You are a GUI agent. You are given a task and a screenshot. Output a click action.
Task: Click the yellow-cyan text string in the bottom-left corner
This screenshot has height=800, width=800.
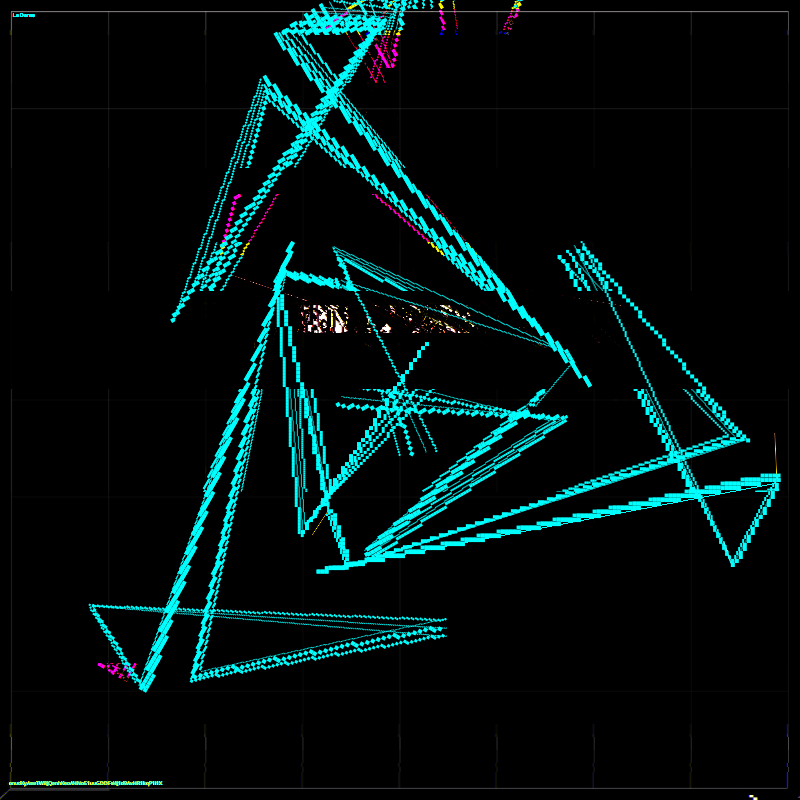tap(86, 783)
